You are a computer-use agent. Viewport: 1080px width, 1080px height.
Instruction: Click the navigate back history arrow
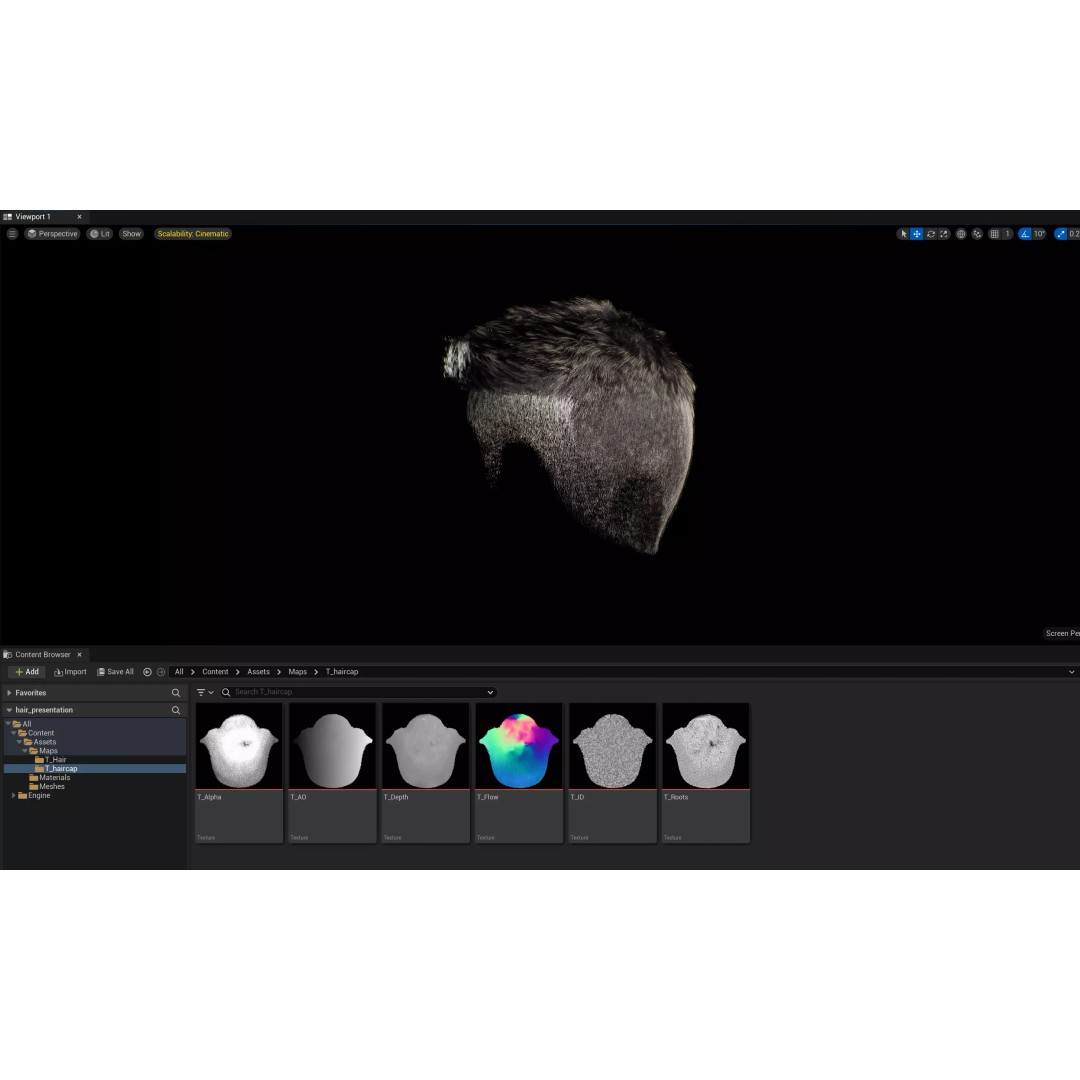148,672
